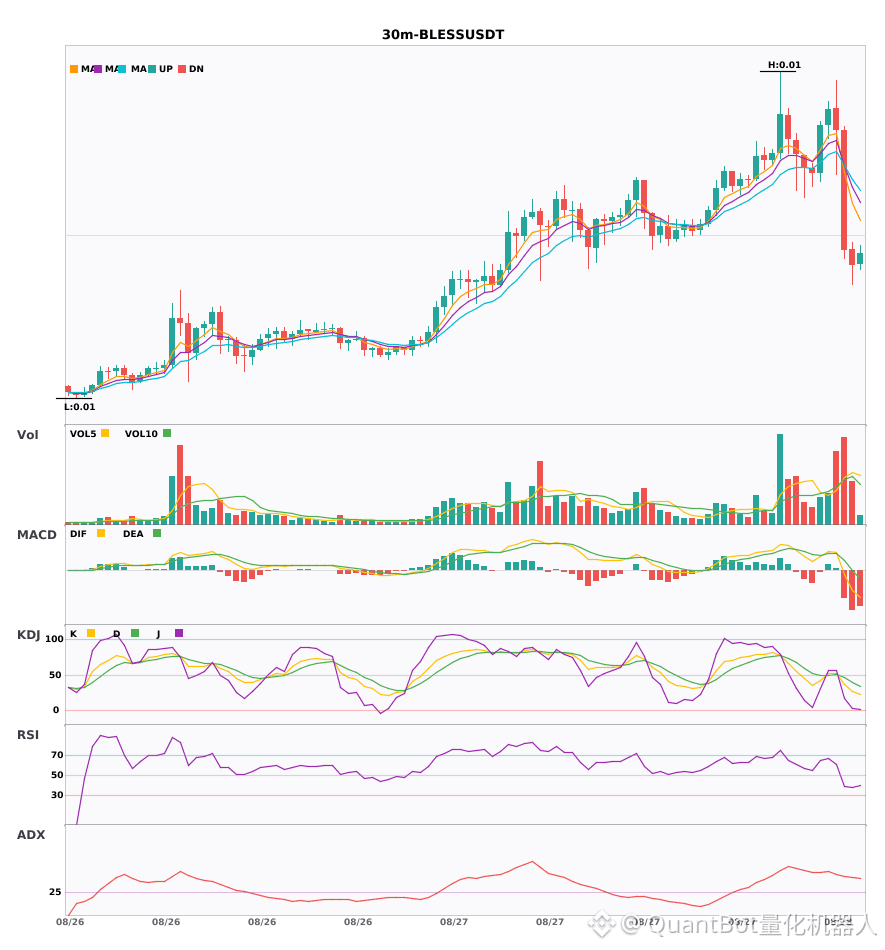Click the candle wick under H:0.01
885x950 pixels.
(x=780, y=93)
